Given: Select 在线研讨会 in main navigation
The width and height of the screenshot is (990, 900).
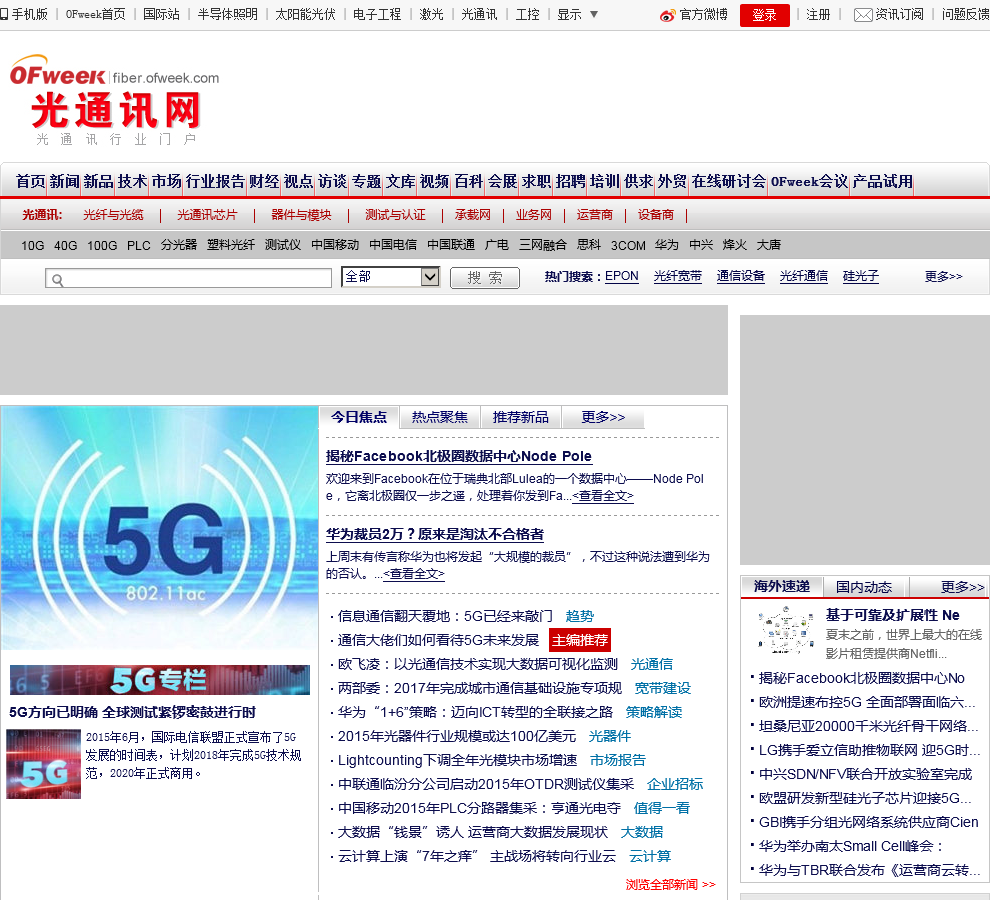Looking at the screenshot, I should (729, 181).
